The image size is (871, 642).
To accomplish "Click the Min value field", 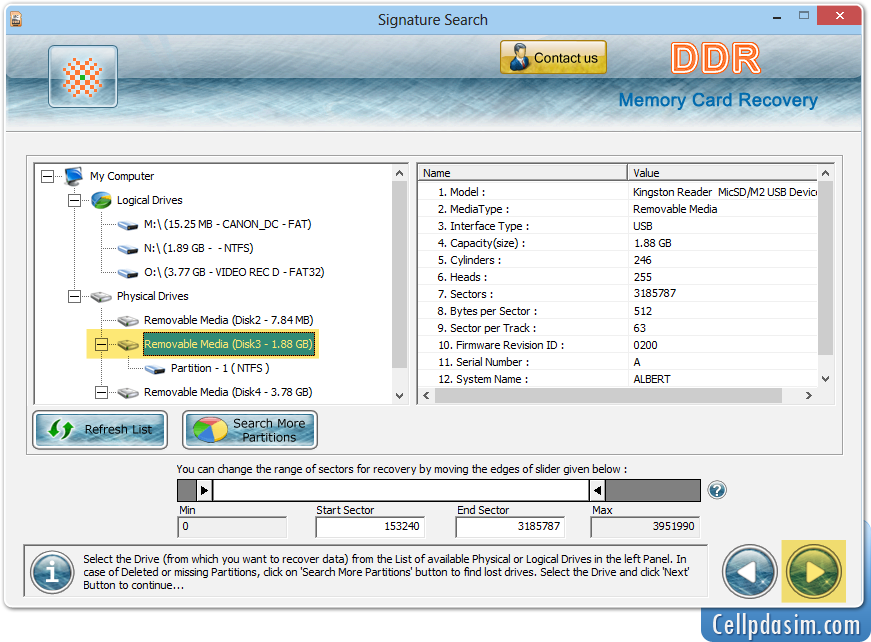I will pyautogui.click(x=232, y=526).
